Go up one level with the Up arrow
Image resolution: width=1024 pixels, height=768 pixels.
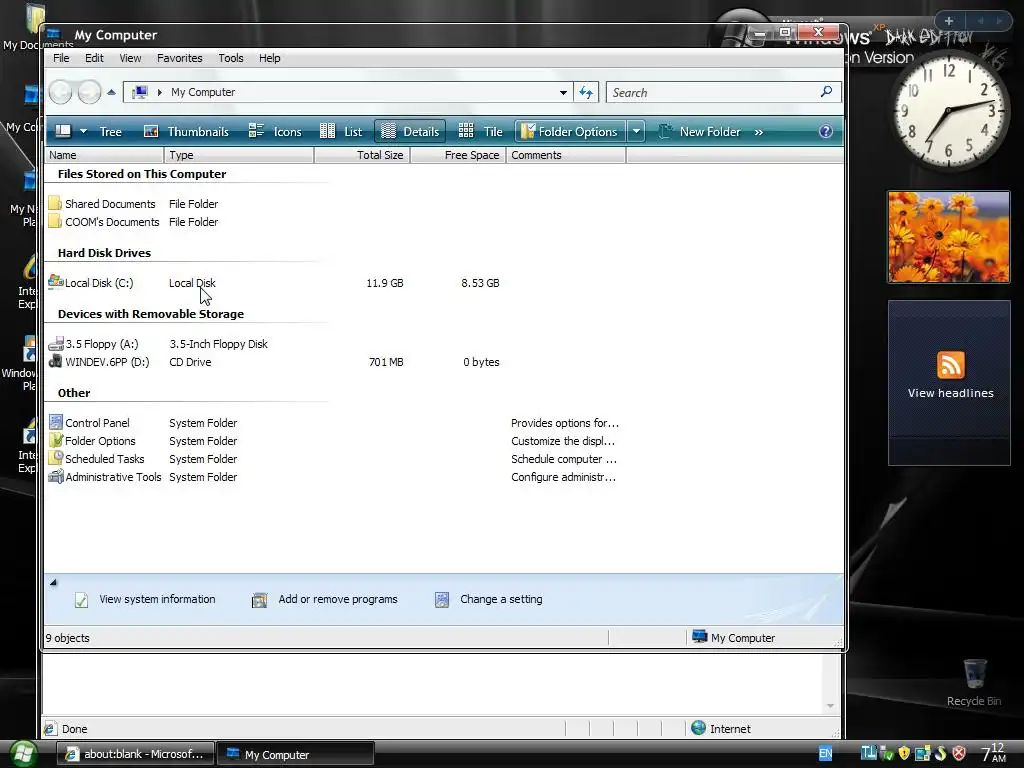[x=112, y=92]
